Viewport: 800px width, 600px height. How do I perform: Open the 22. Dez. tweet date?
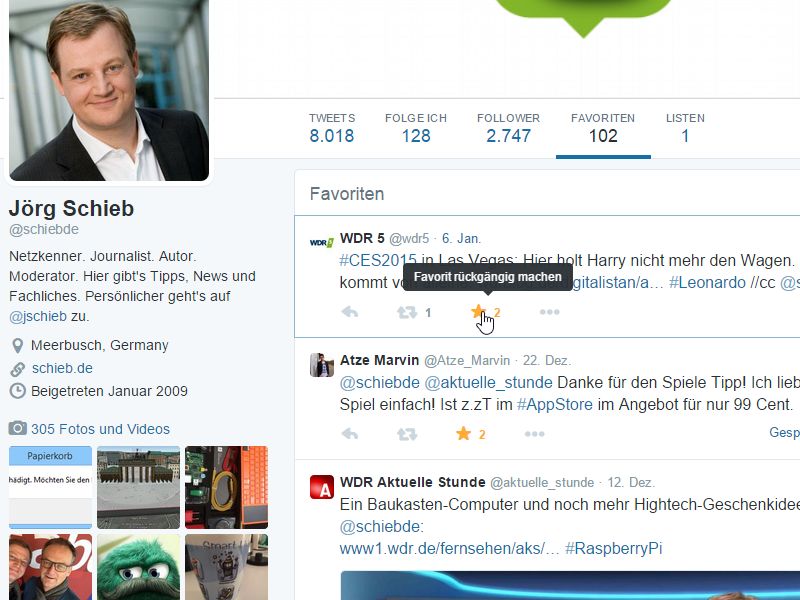[546, 361]
